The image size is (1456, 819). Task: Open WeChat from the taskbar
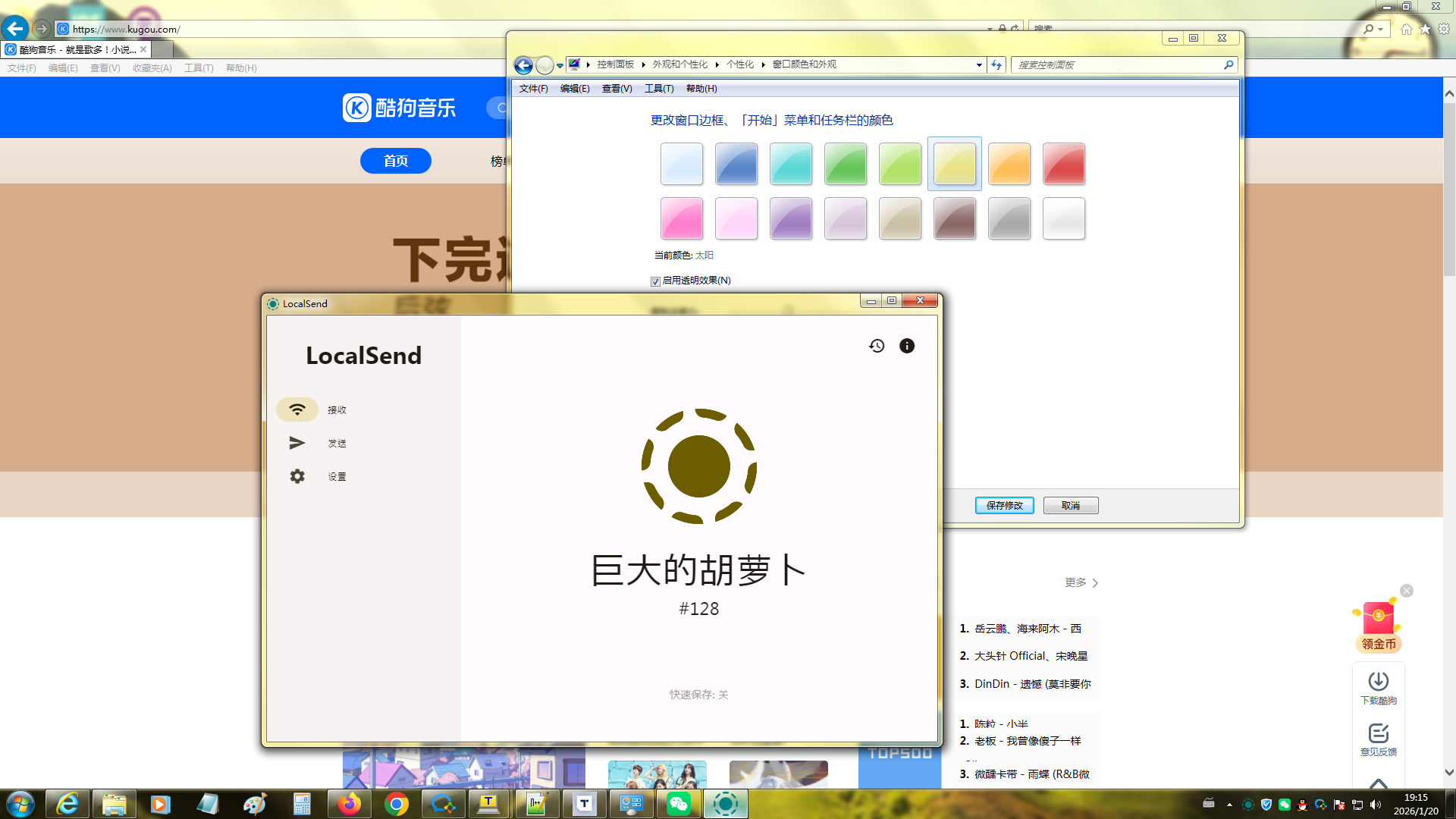pyautogui.click(x=678, y=804)
